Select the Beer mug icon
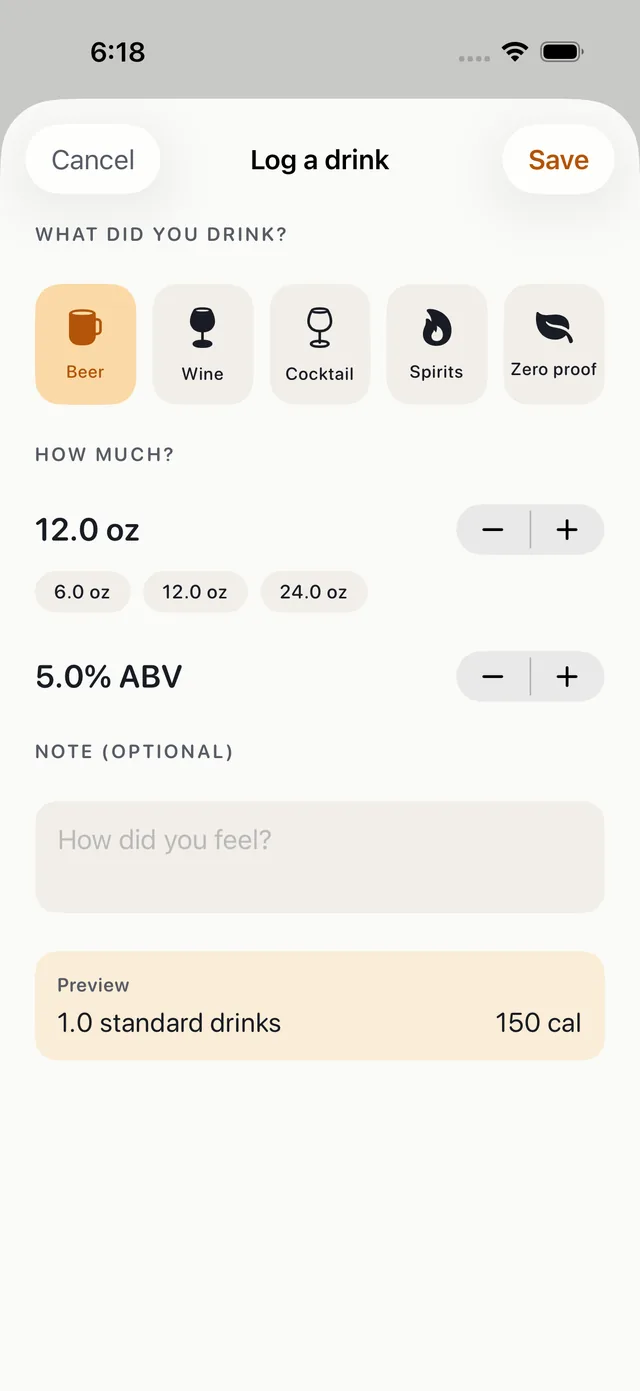 [85, 327]
